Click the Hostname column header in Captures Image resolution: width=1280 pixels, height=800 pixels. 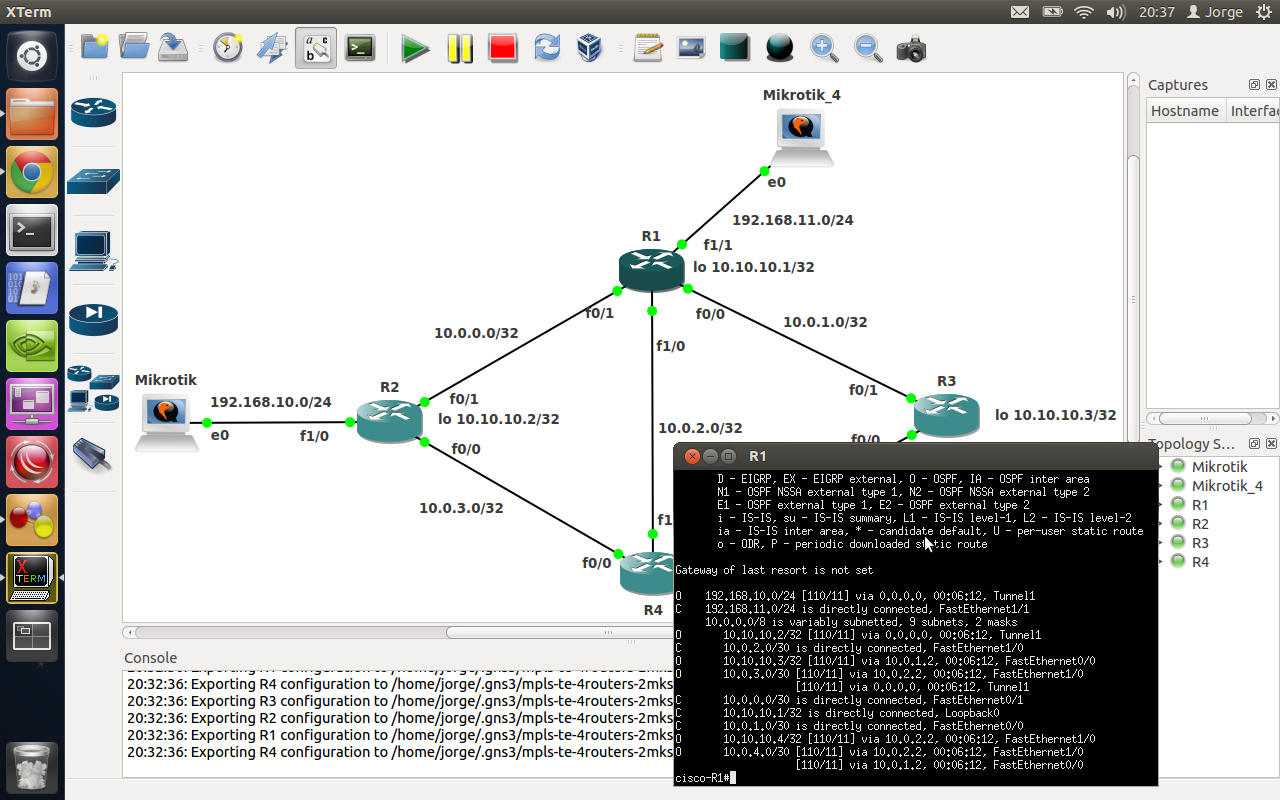1185,111
